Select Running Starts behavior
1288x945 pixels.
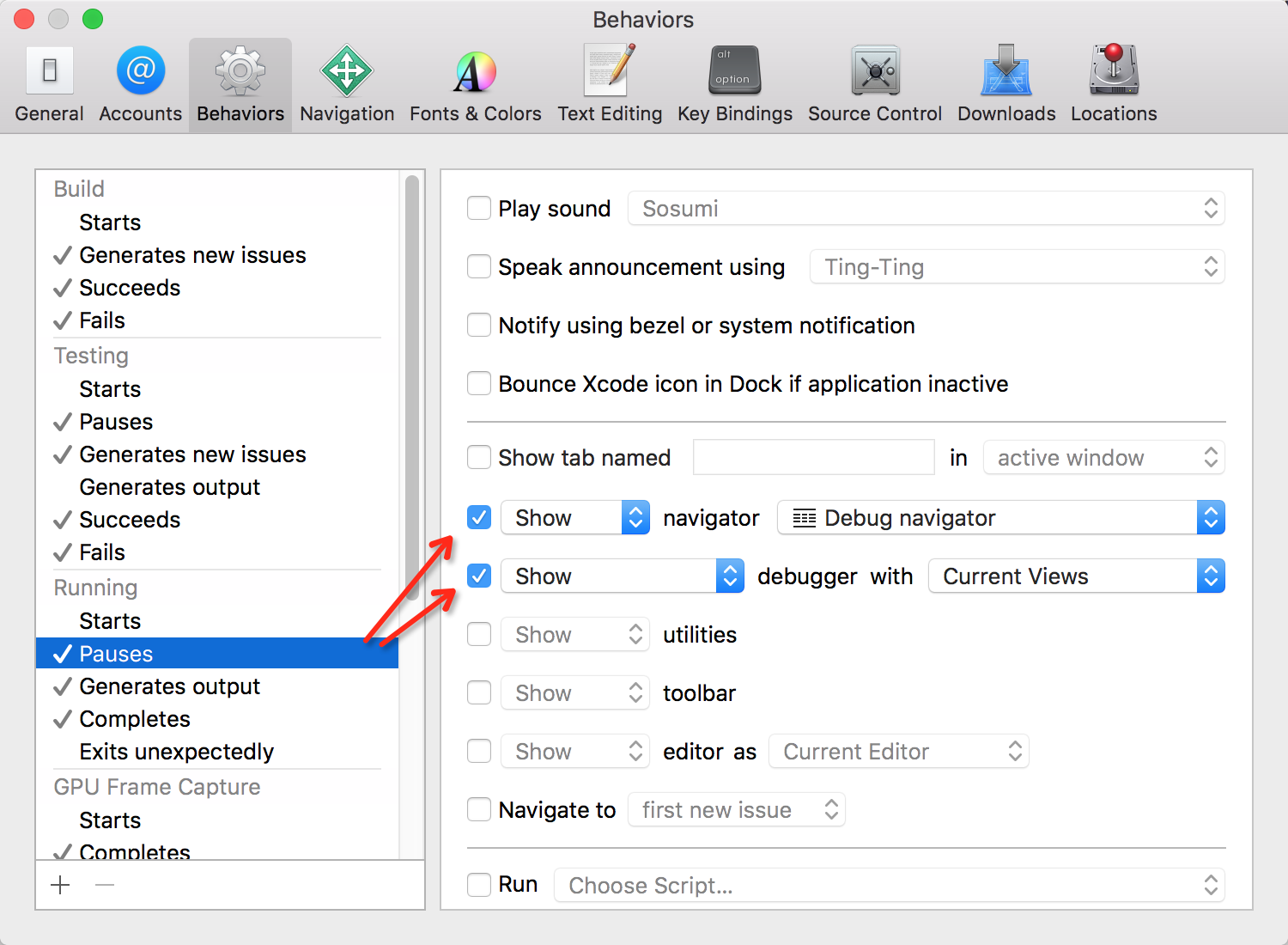click(217, 621)
